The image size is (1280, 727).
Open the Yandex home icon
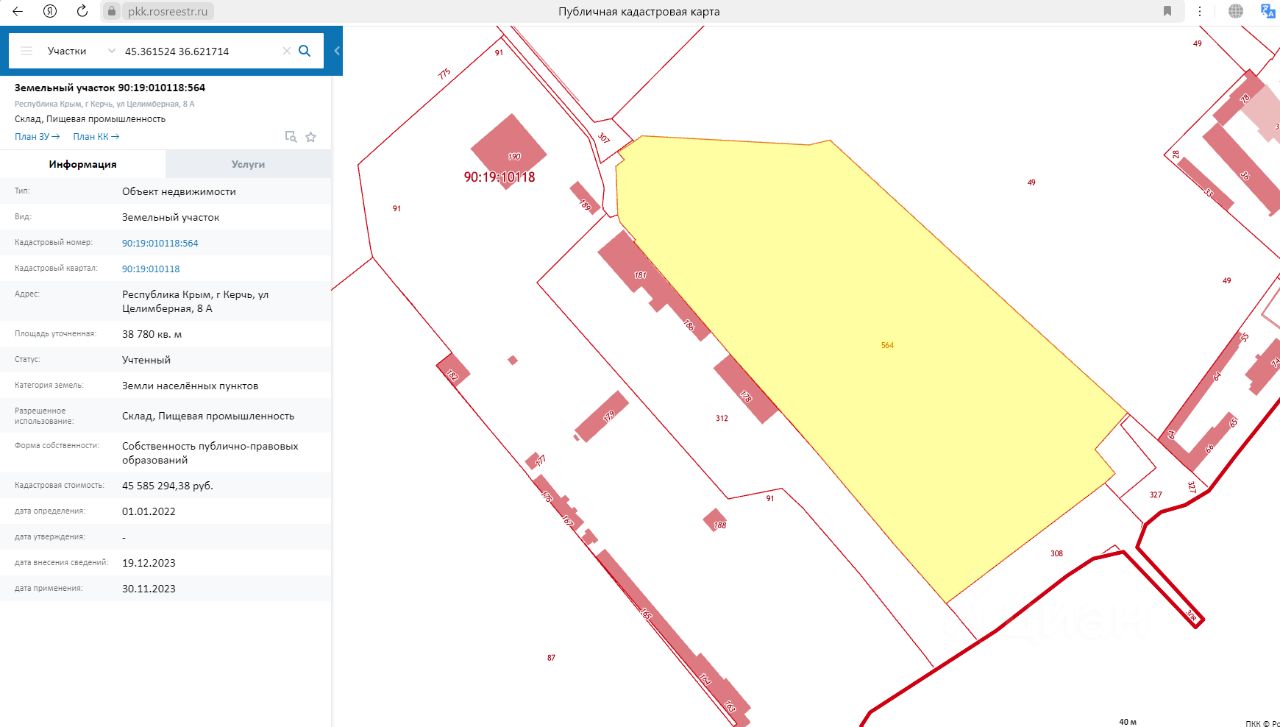50,11
